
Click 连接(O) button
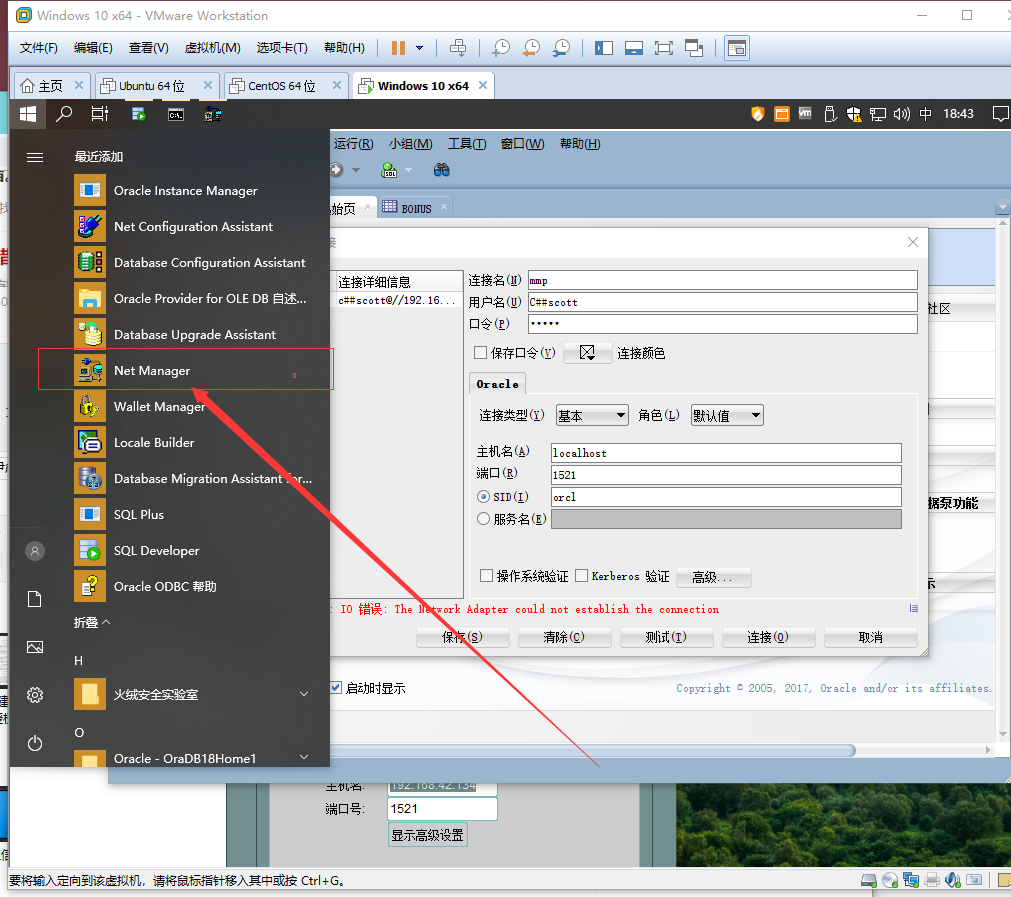(768, 637)
